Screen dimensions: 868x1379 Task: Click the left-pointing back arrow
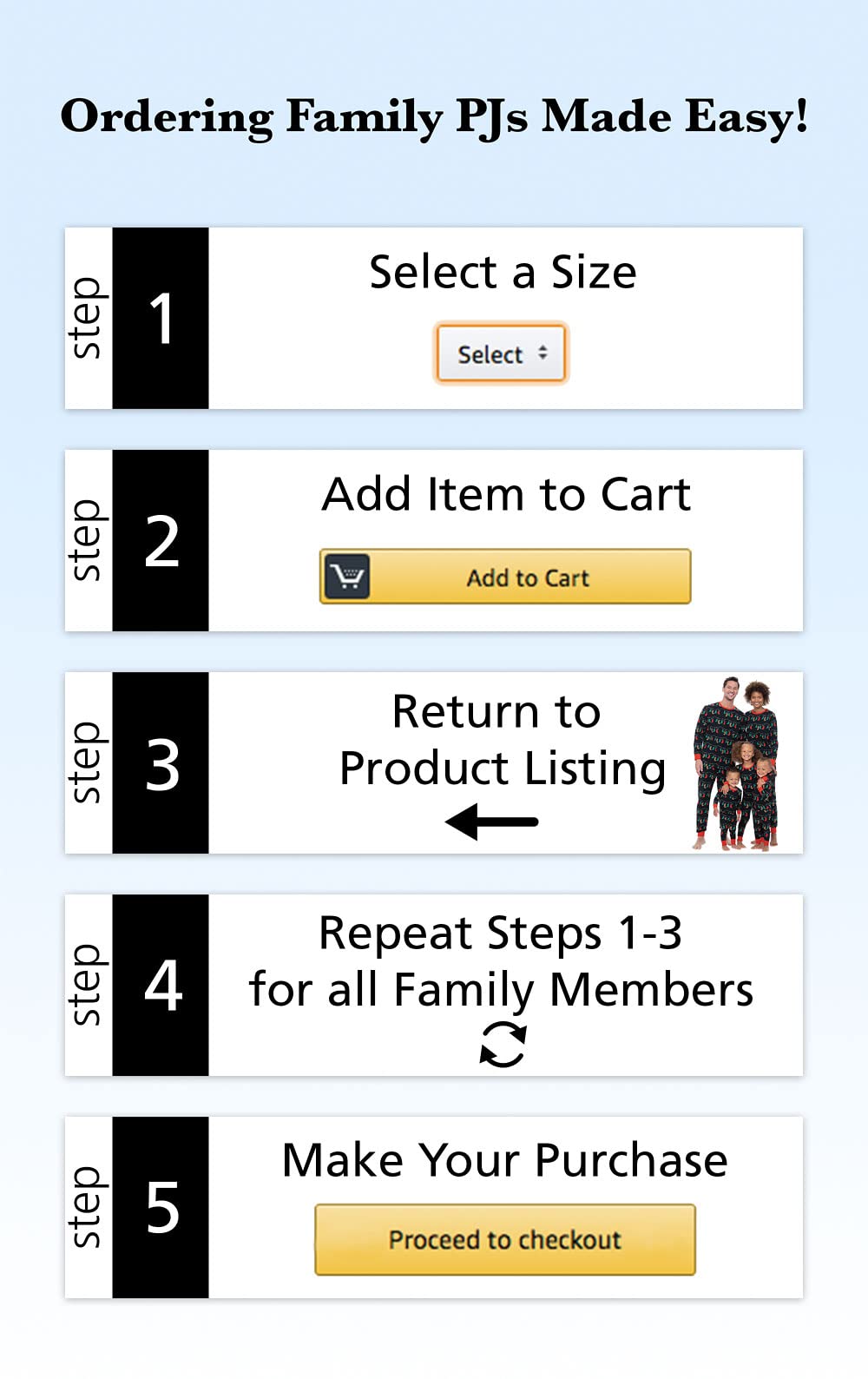click(x=491, y=821)
